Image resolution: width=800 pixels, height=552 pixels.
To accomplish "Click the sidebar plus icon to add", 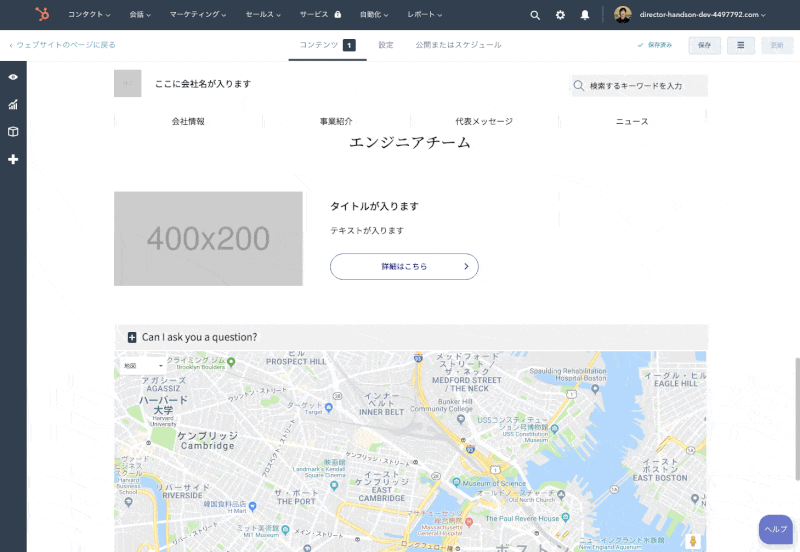I will pyautogui.click(x=13, y=159).
